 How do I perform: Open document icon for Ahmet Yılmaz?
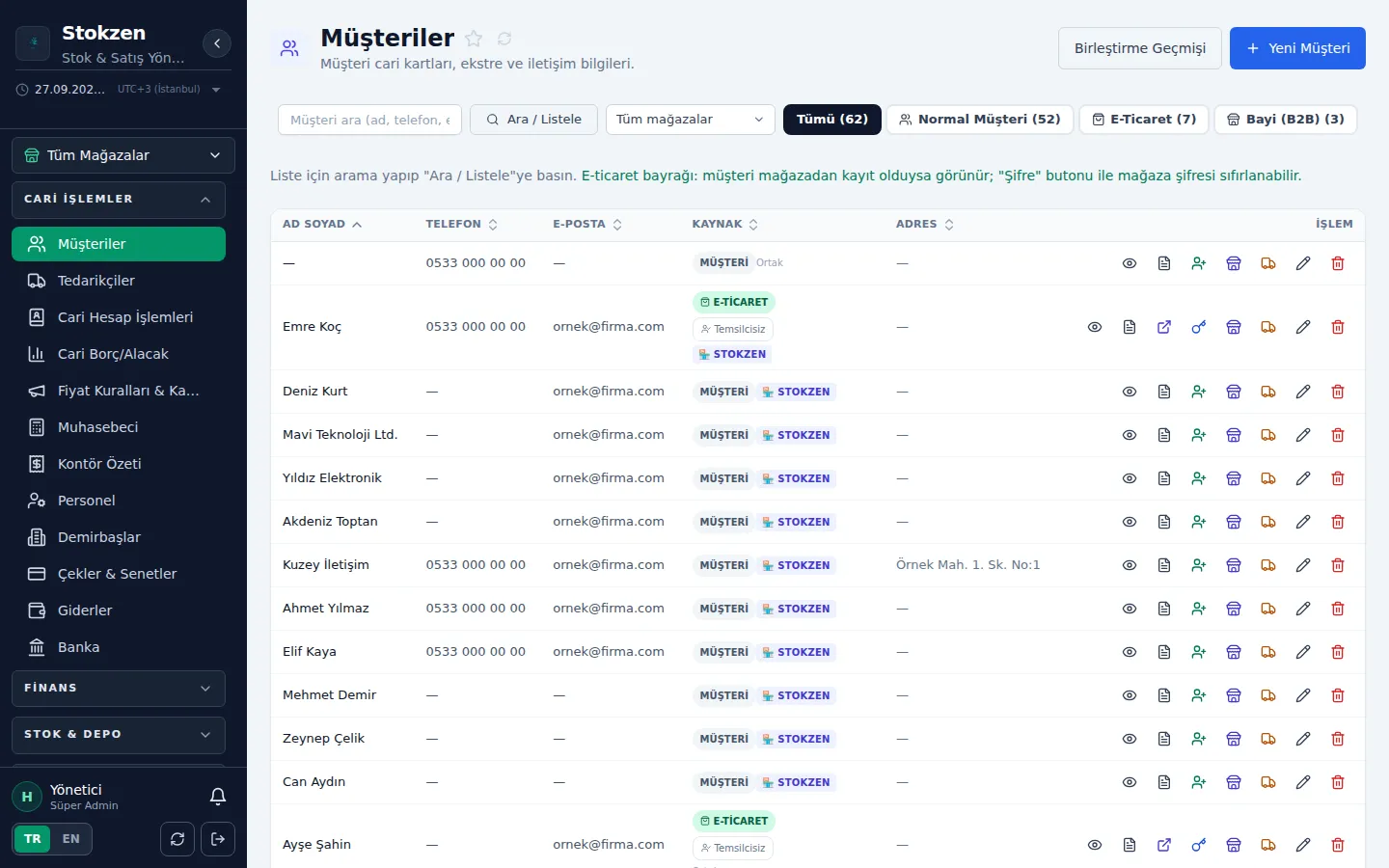pyautogui.click(x=1164, y=609)
